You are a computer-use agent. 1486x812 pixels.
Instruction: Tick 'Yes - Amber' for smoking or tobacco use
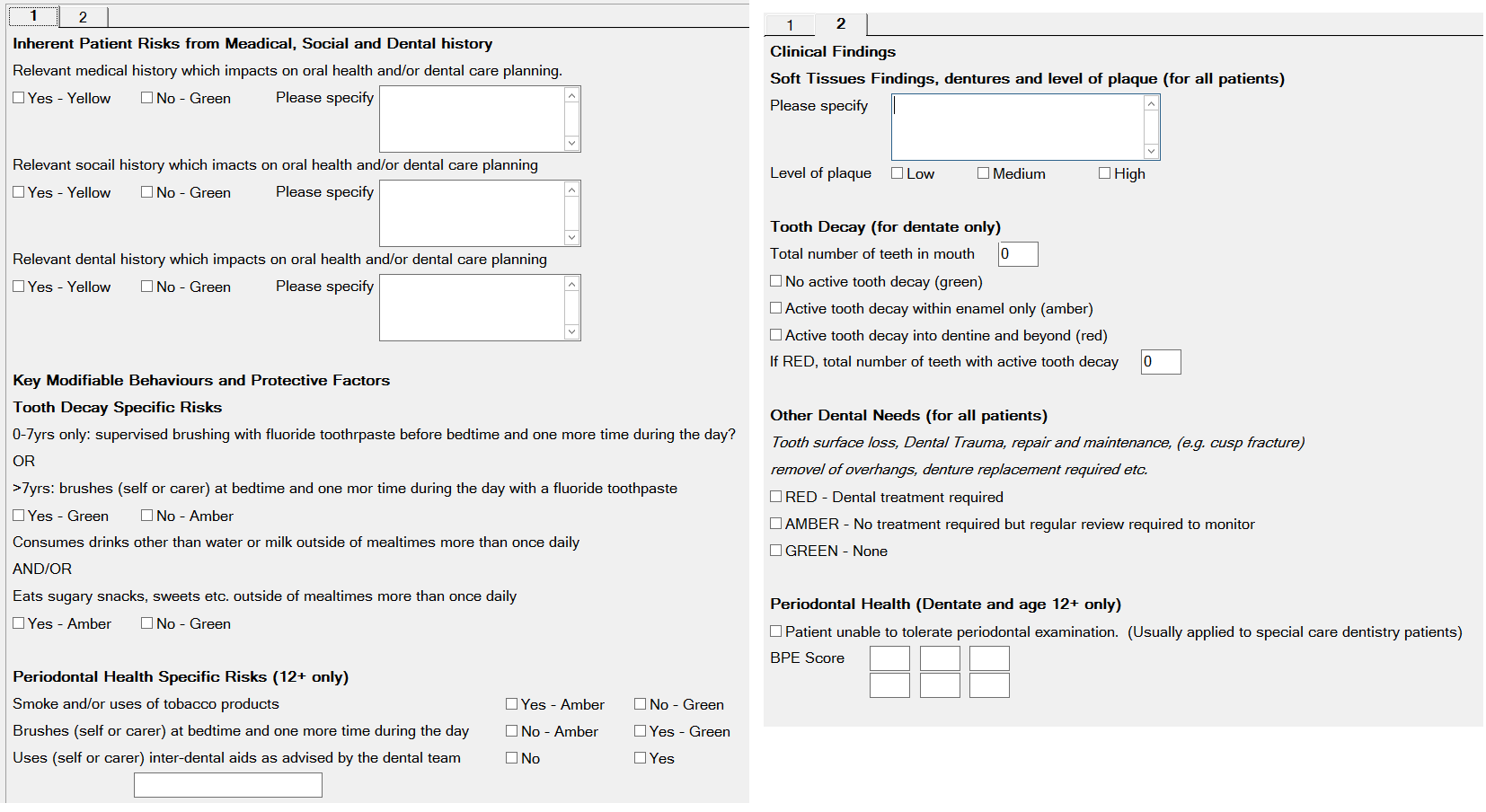tap(512, 704)
